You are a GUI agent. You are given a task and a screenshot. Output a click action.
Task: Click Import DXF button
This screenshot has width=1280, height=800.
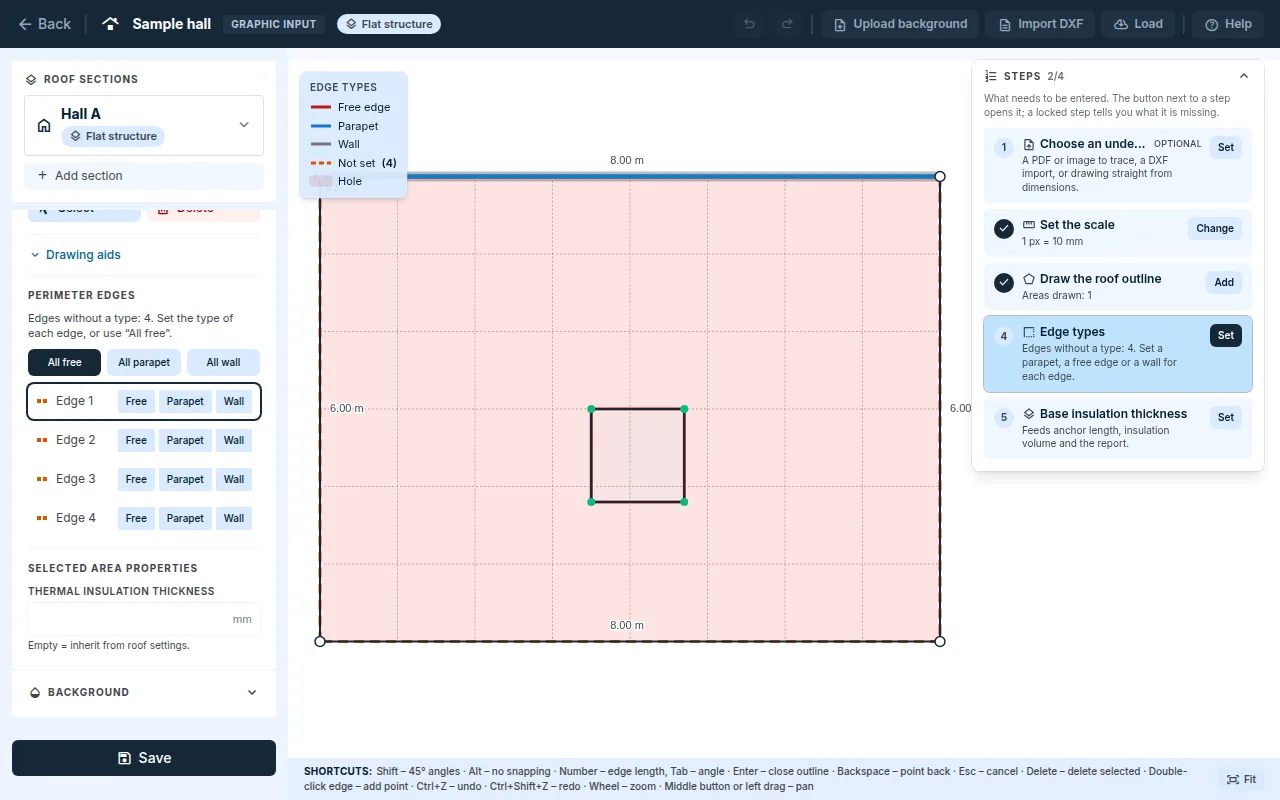pyautogui.click(x=1039, y=24)
